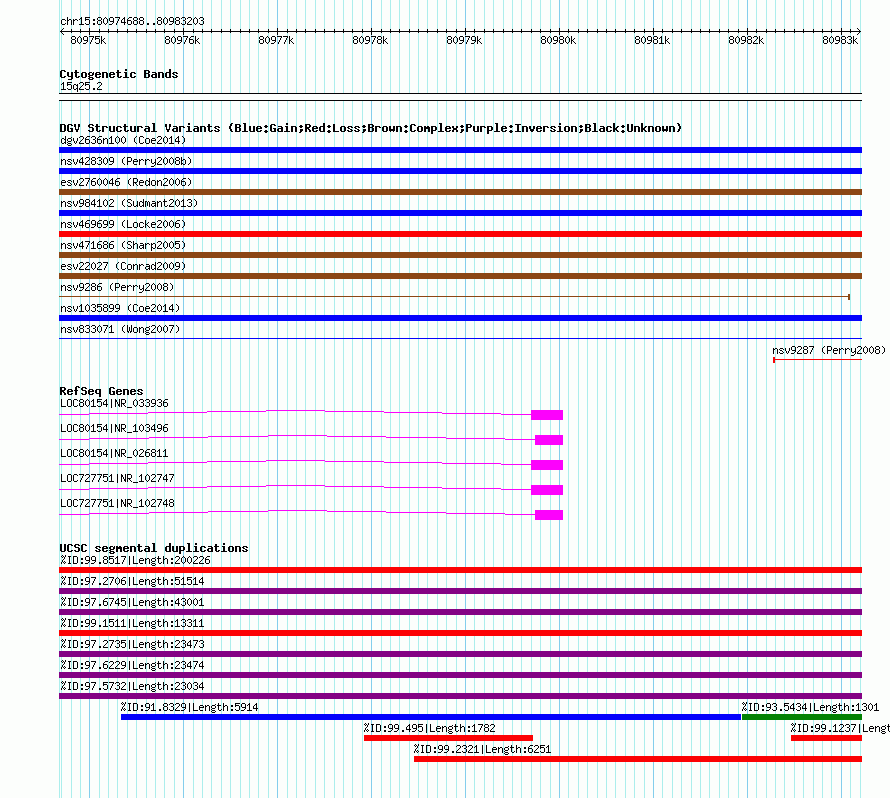Viewport: 890px width, 798px height.
Task: Click the LOC80154|NR_026811 exon block
Action: click(x=547, y=465)
